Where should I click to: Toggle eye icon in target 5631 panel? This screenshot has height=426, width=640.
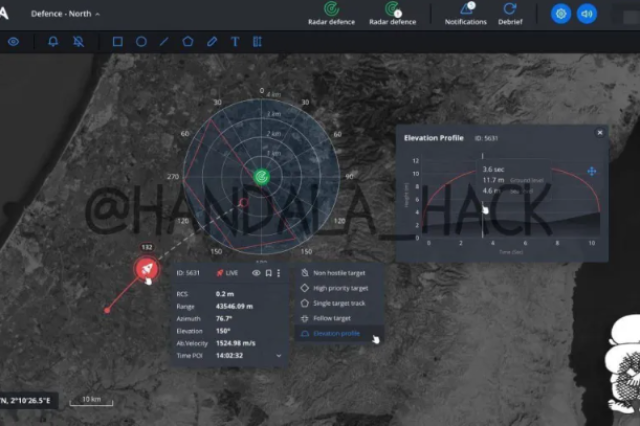click(x=256, y=273)
